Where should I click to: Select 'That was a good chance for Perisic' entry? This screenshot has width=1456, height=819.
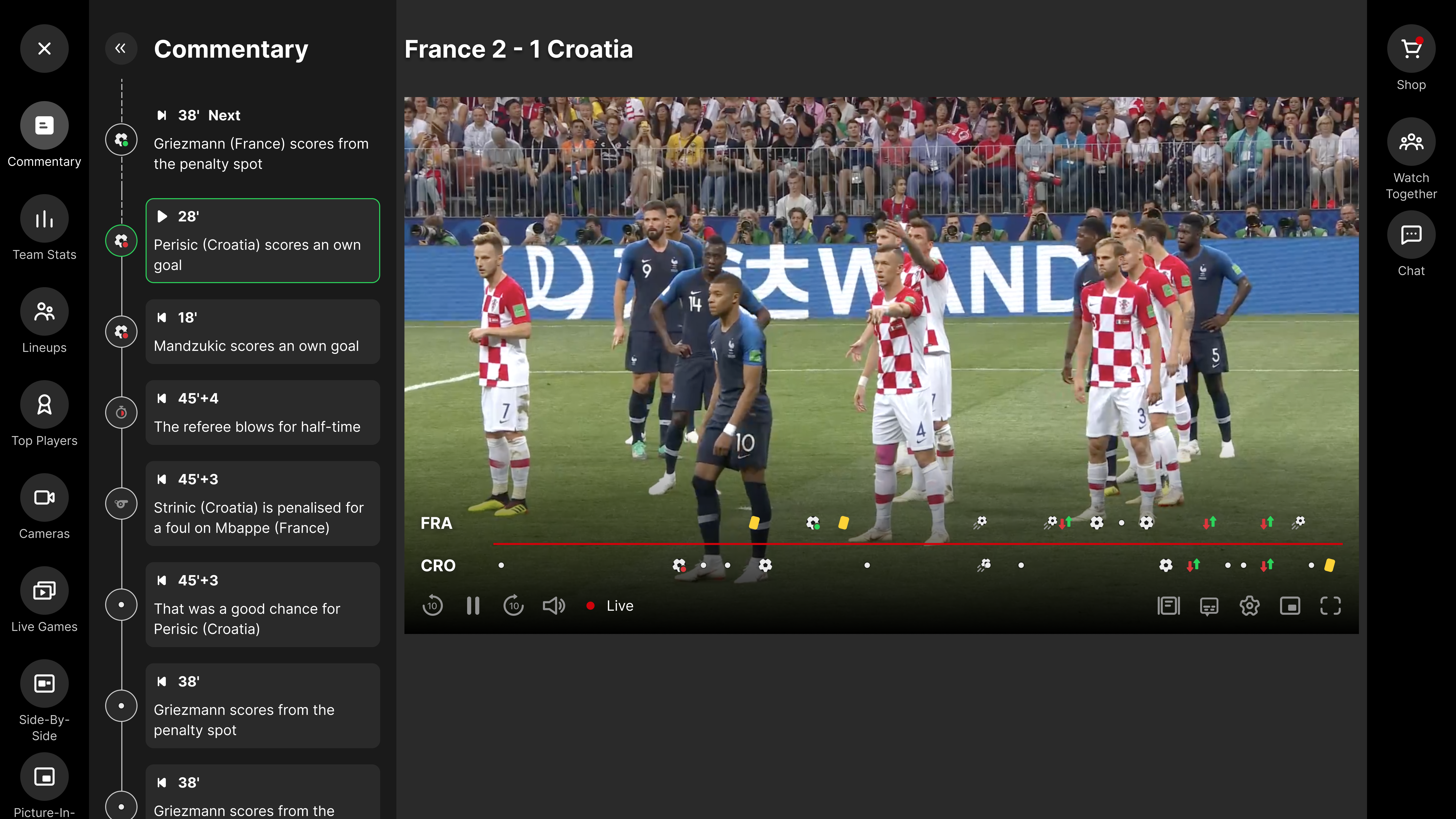262,605
